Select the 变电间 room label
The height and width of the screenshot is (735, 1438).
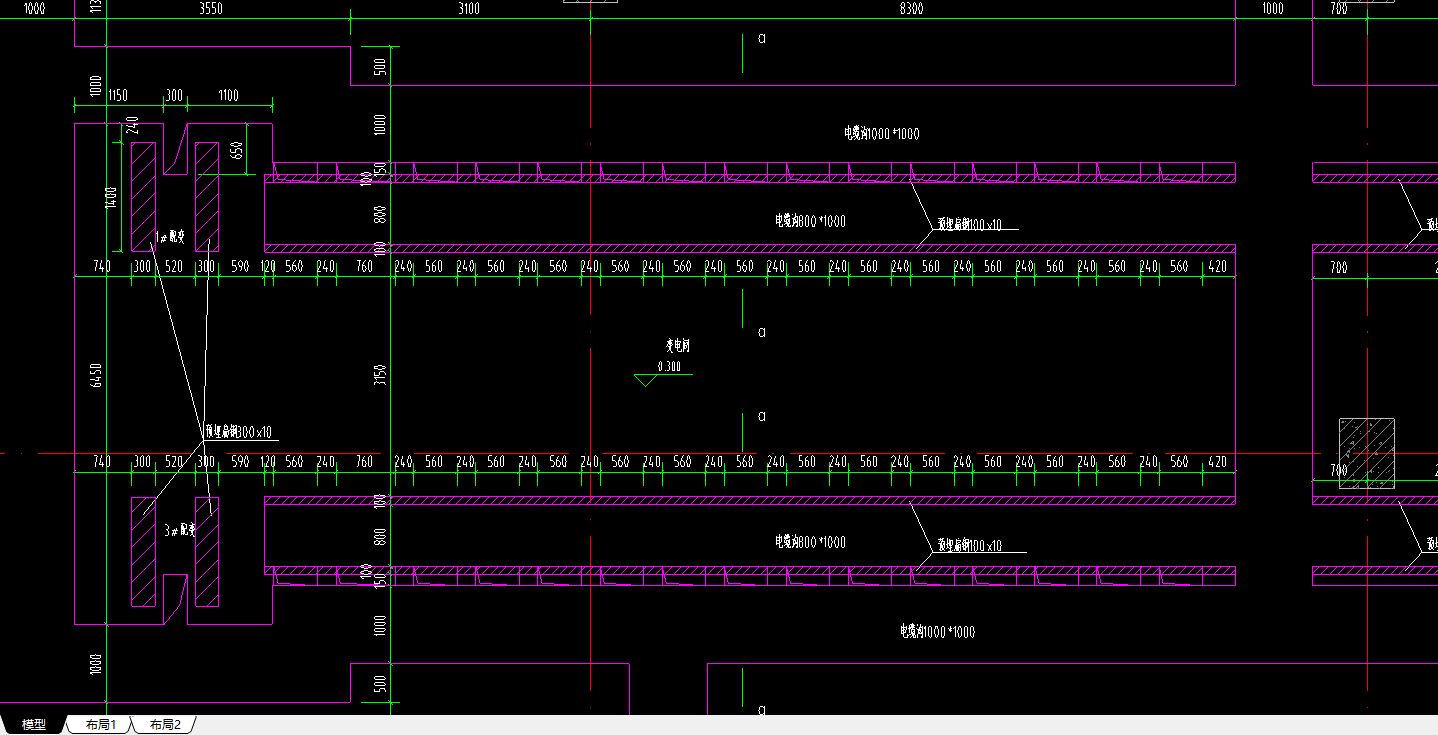(678, 346)
